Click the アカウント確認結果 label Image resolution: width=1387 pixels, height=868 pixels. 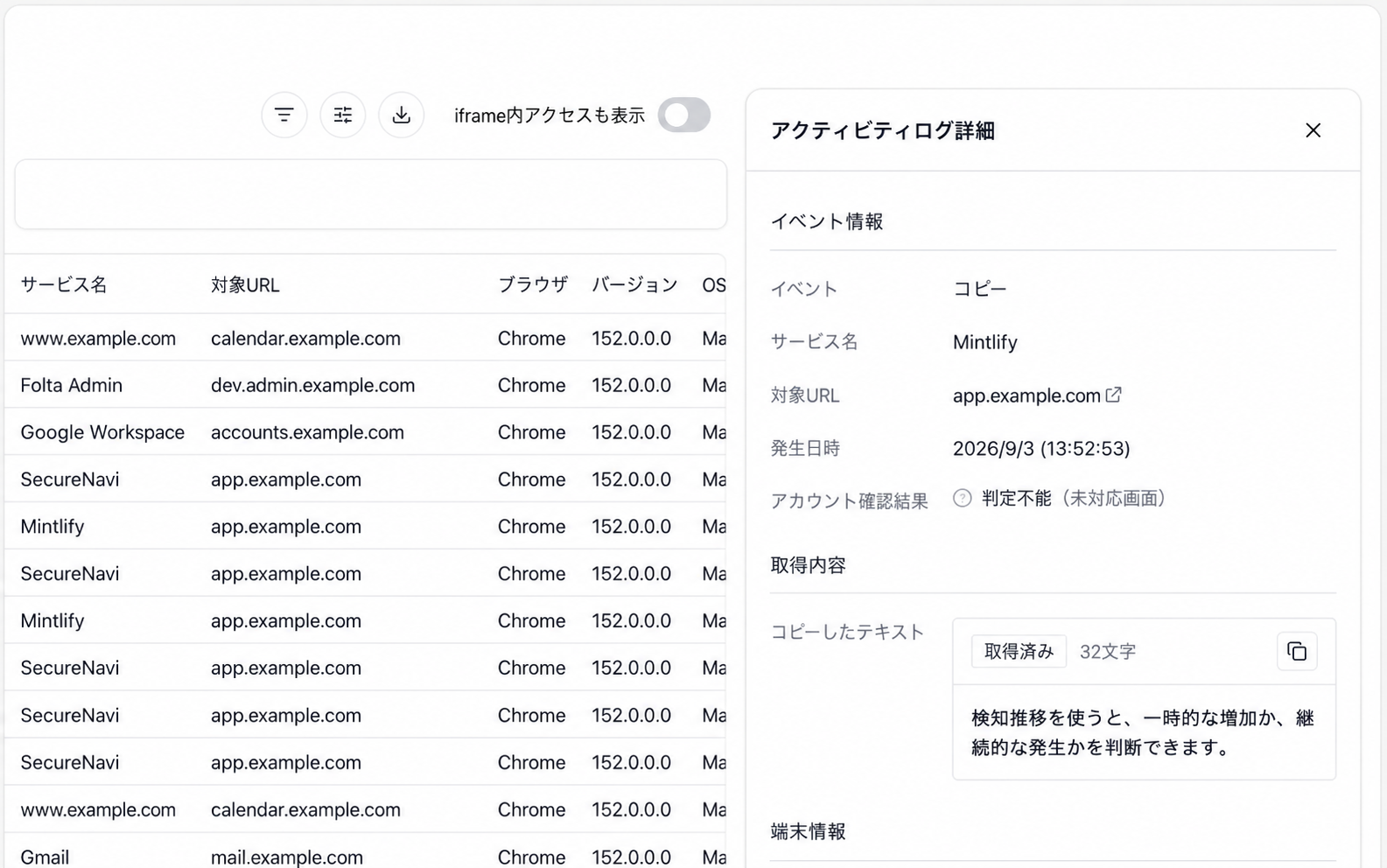pos(849,501)
